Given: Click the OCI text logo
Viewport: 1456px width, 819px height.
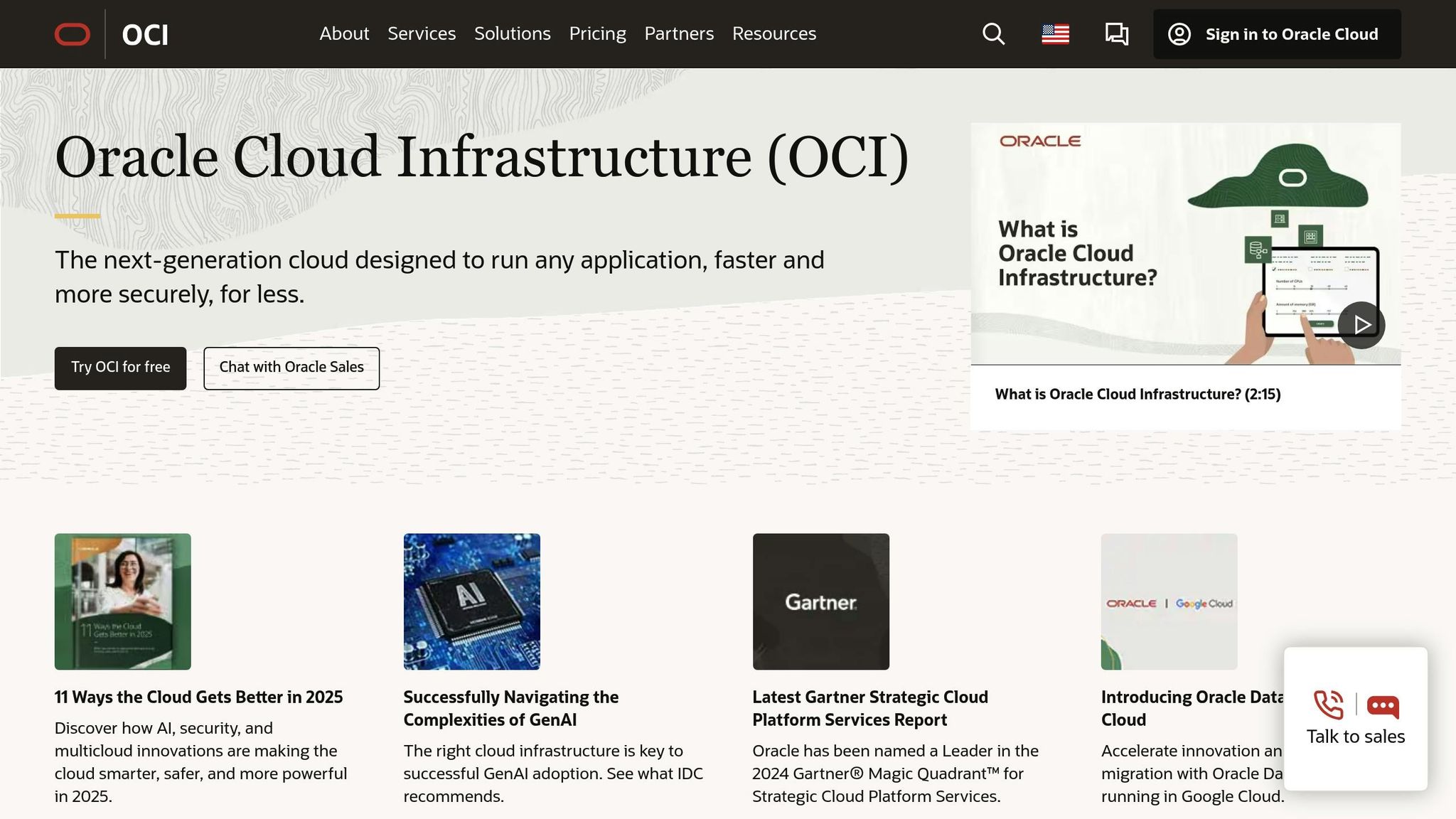Looking at the screenshot, I should click(145, 34).
